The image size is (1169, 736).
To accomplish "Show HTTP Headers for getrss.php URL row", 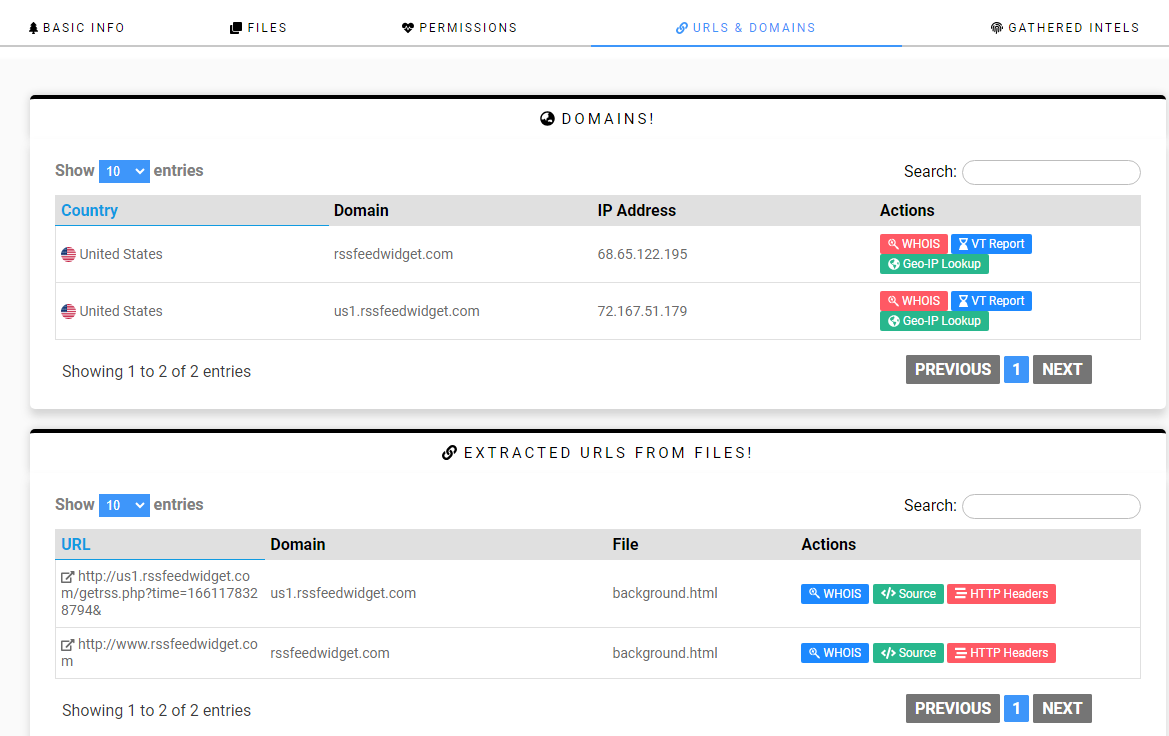I will pyautogui.click(x=1001, y=594).
